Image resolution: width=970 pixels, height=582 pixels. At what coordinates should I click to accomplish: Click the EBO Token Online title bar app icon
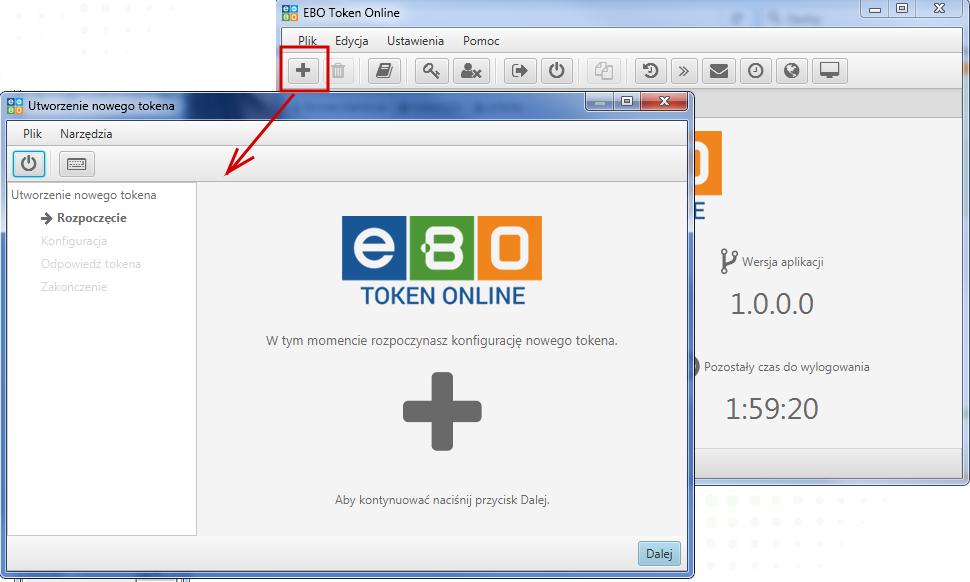pyautogui.click(x=290, y=12)
